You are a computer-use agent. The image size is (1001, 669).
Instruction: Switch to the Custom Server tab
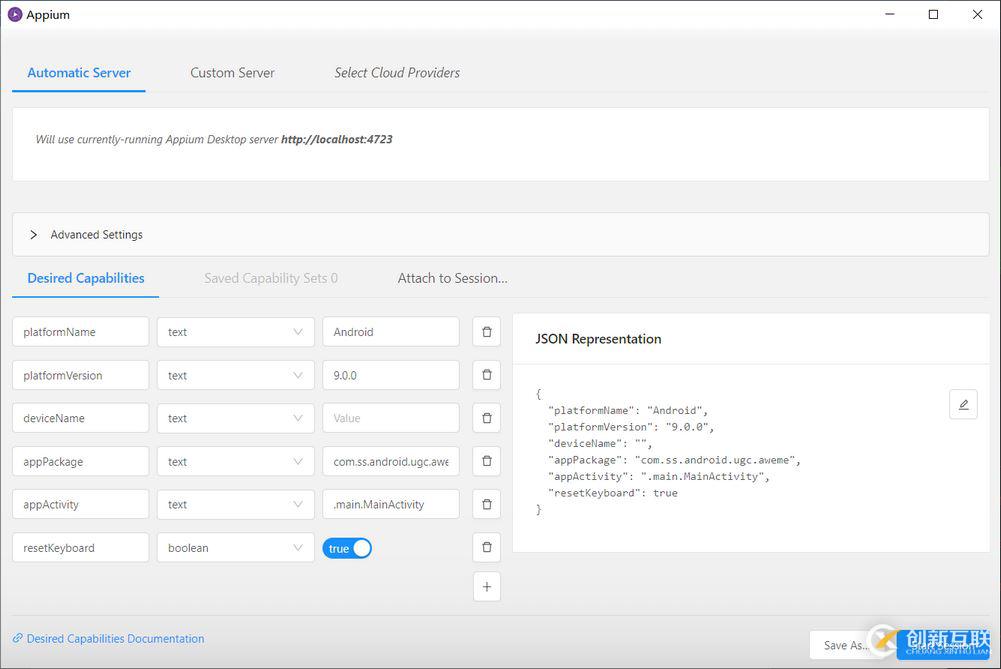(232, 73)
